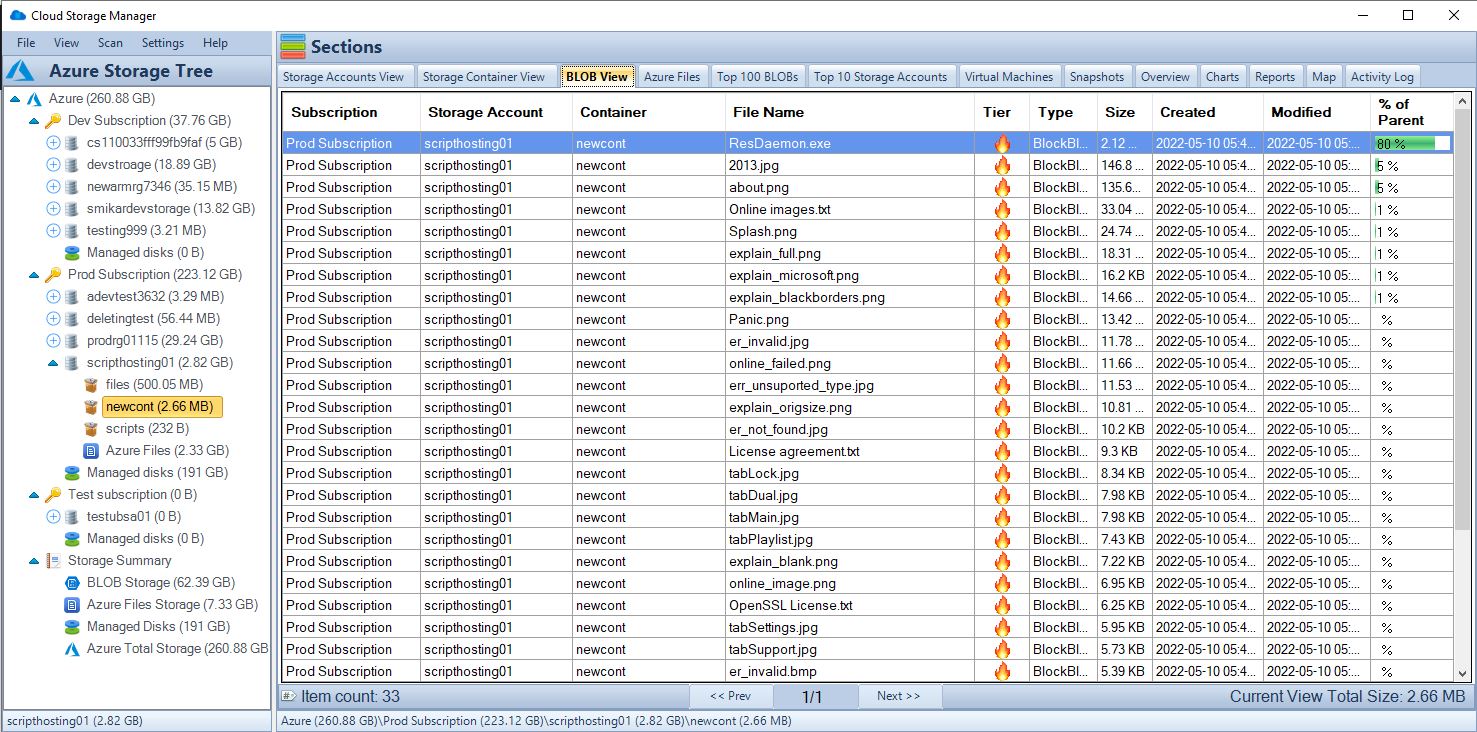Click the key icon next to Prod Subscription
This screenshot has height=732, width=1477.
[53, 275]
